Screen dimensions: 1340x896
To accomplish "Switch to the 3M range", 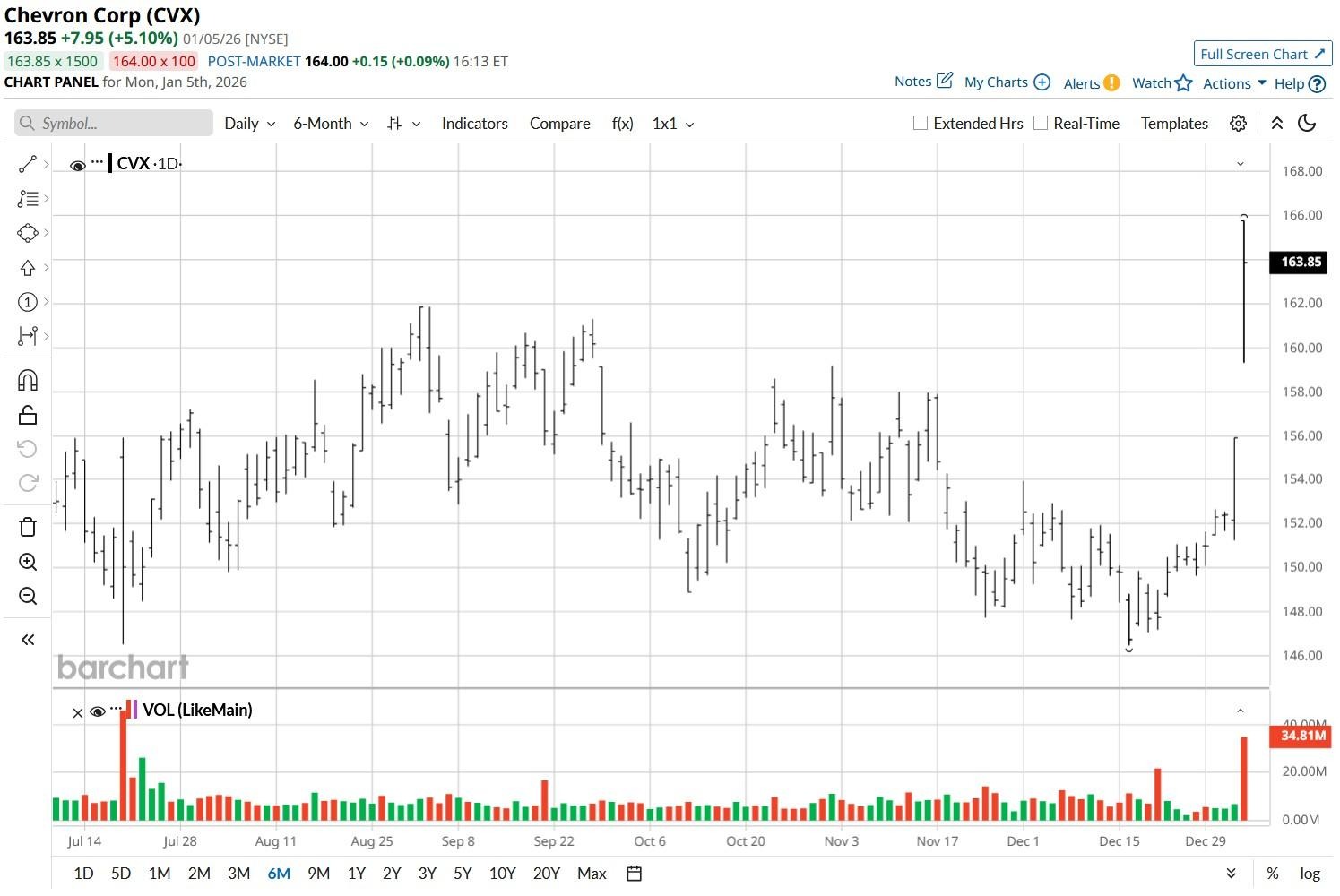I will coord(238,874).
